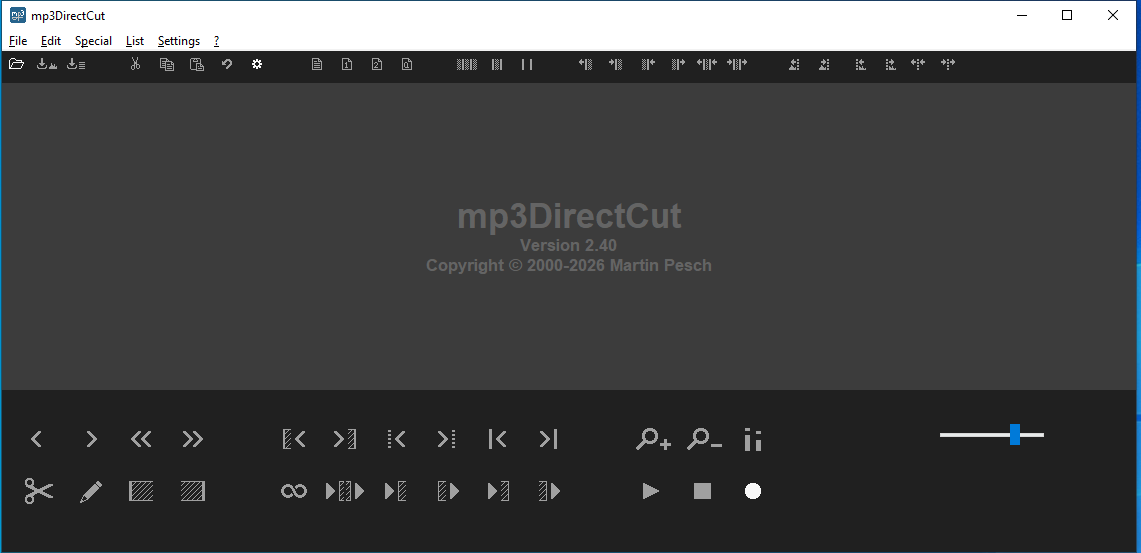Image resolution: width=1141 pixels, height=553 pixels.
Task: Click the dotted-line previous cue button
Action: [x=396, y=439]
